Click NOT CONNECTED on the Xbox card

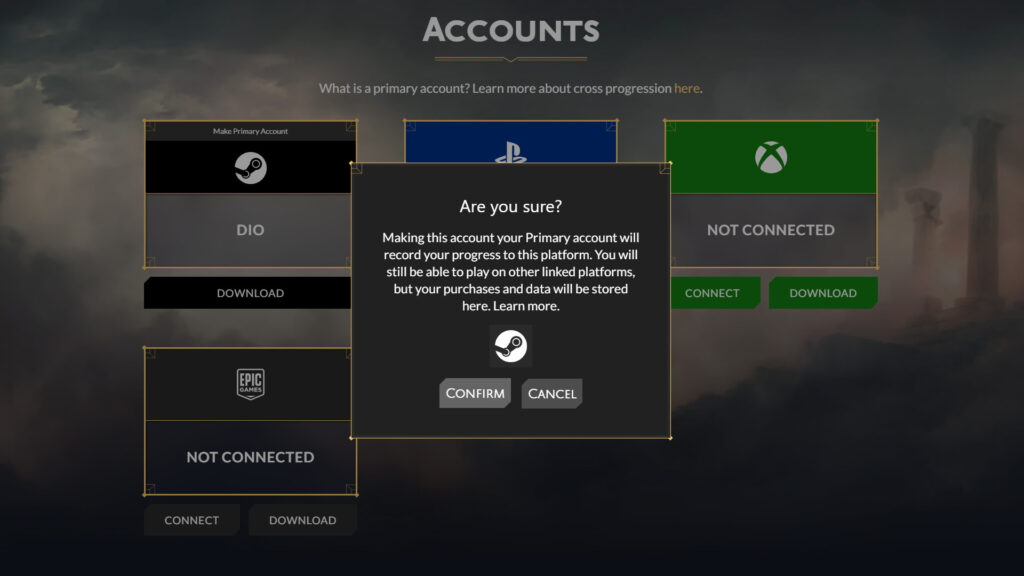[771, 229]
